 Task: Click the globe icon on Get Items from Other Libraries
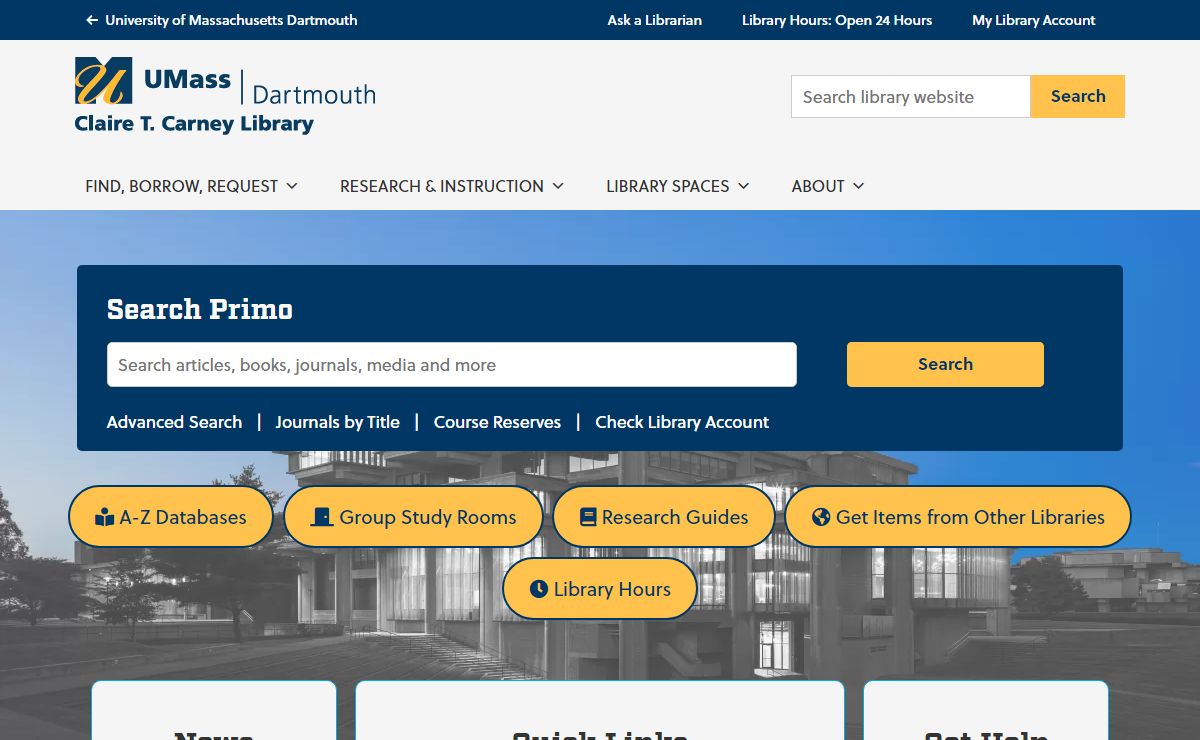[821, 517]
